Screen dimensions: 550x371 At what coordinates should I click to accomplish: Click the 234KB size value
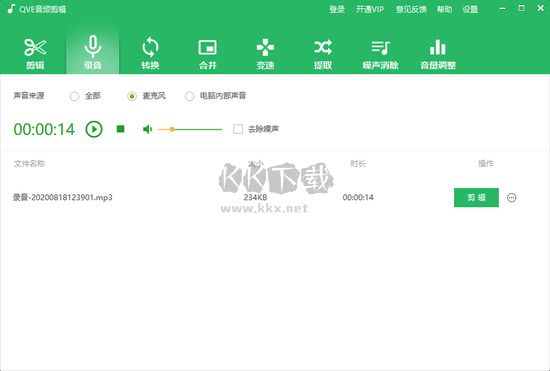[255, 197]
